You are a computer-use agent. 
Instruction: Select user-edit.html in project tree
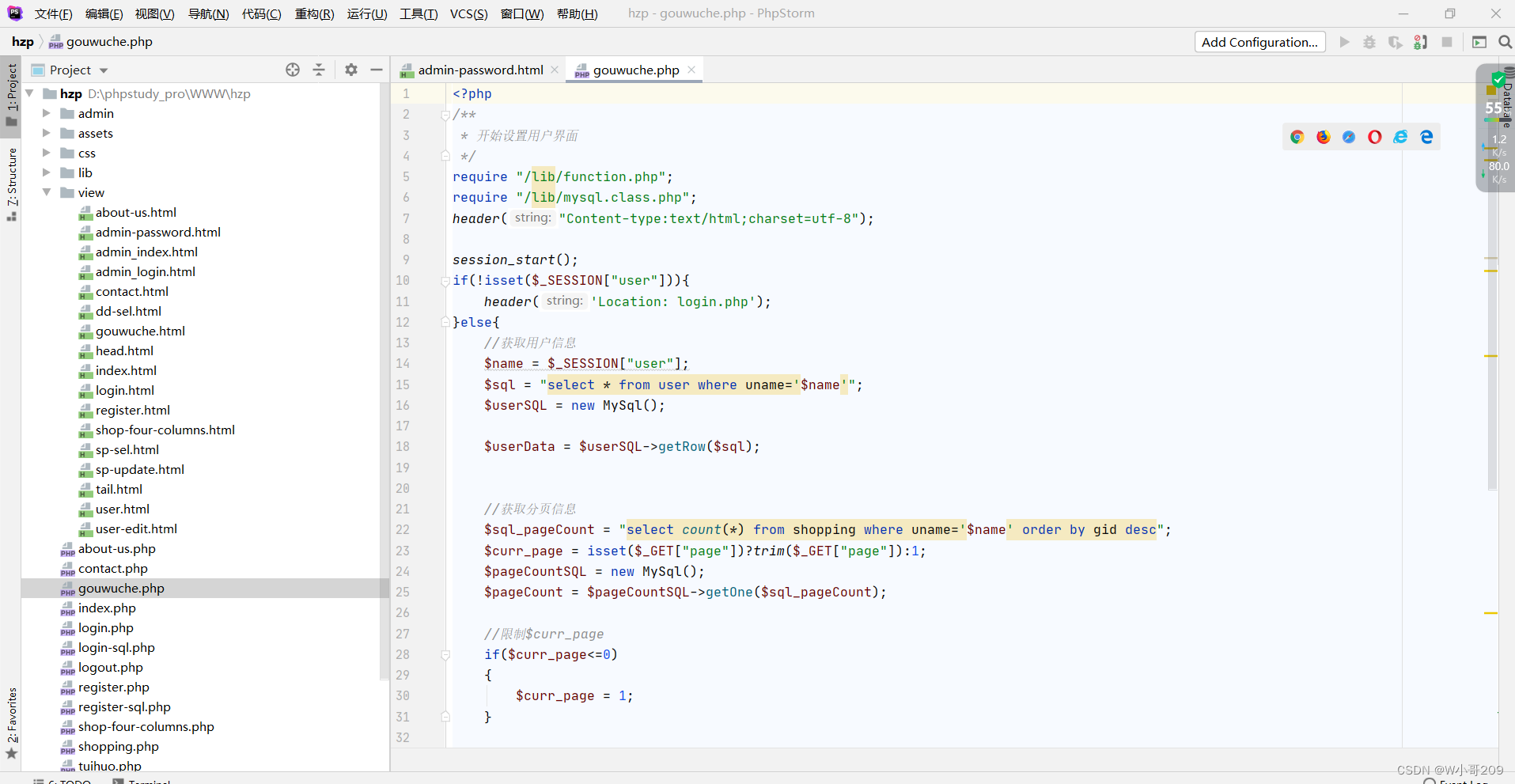[x=136, y=528]
